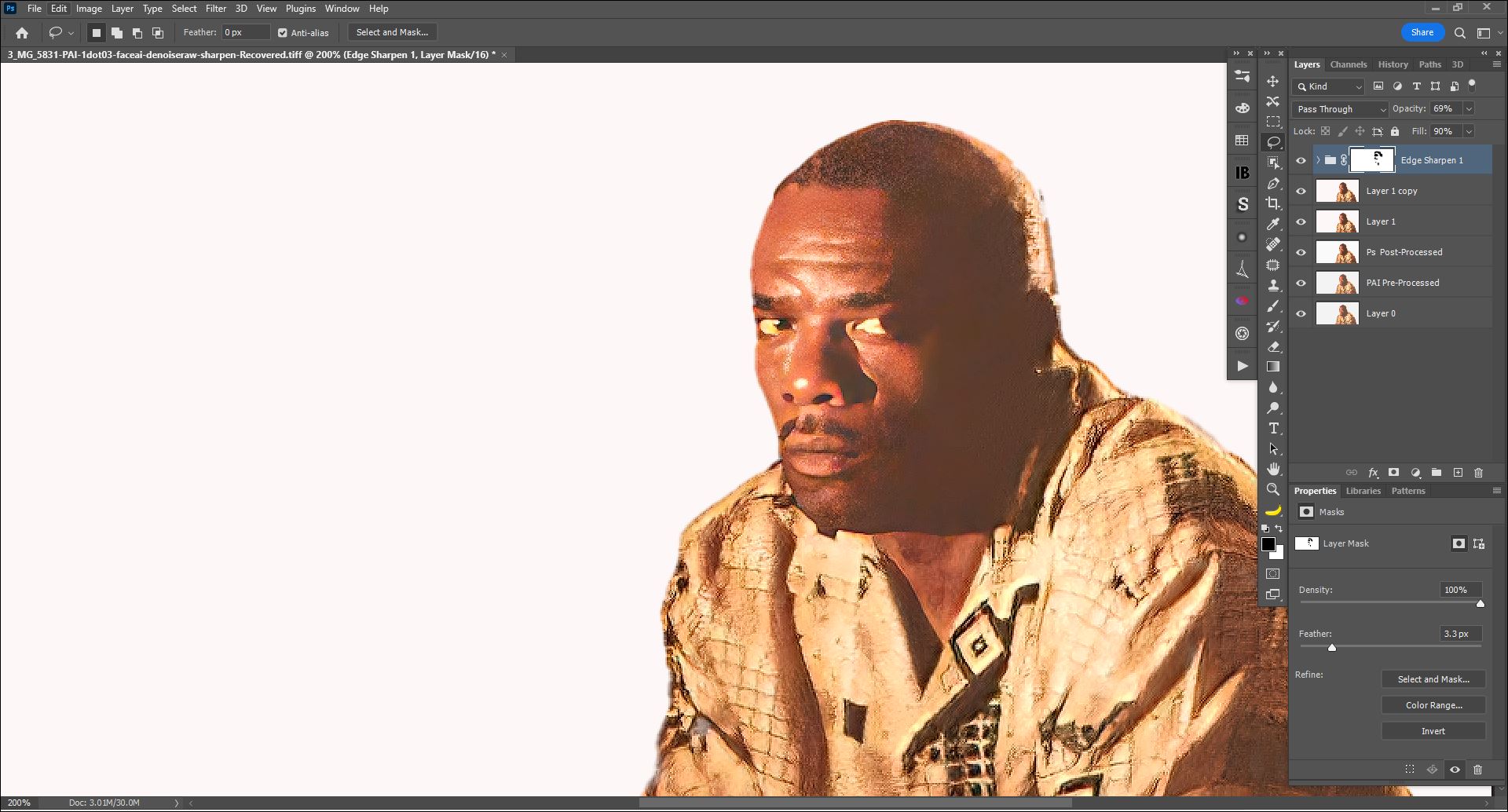Image resolution: width=1508 pixels, height=812 pixels.
Task: Hide the Layer 1 copy layer
Action: coord(1301,191)
